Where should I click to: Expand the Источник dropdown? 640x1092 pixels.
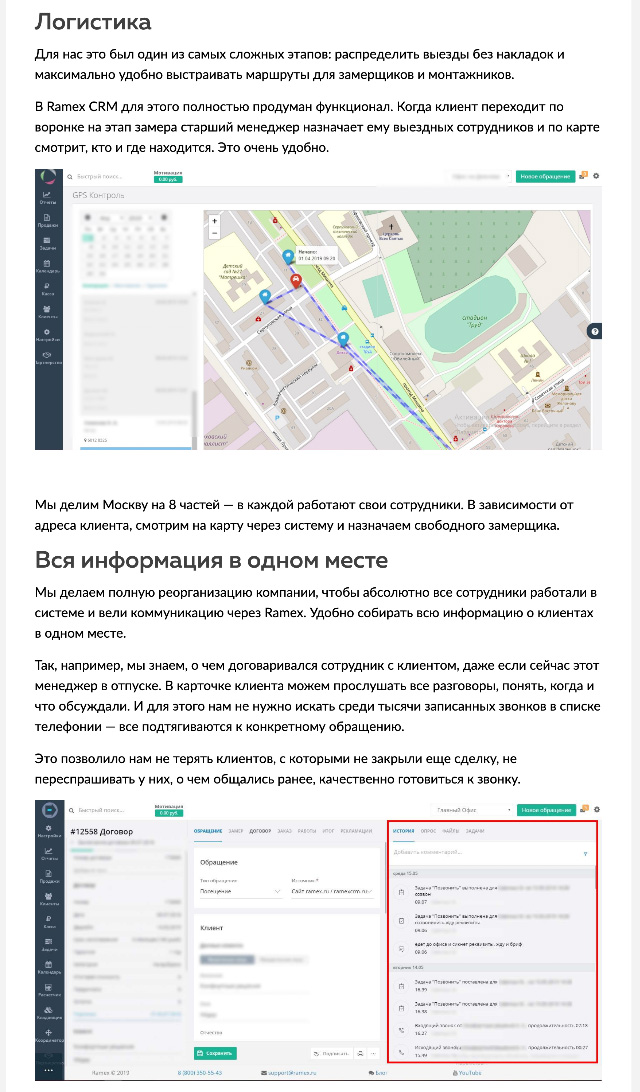[x=334, y=891]
